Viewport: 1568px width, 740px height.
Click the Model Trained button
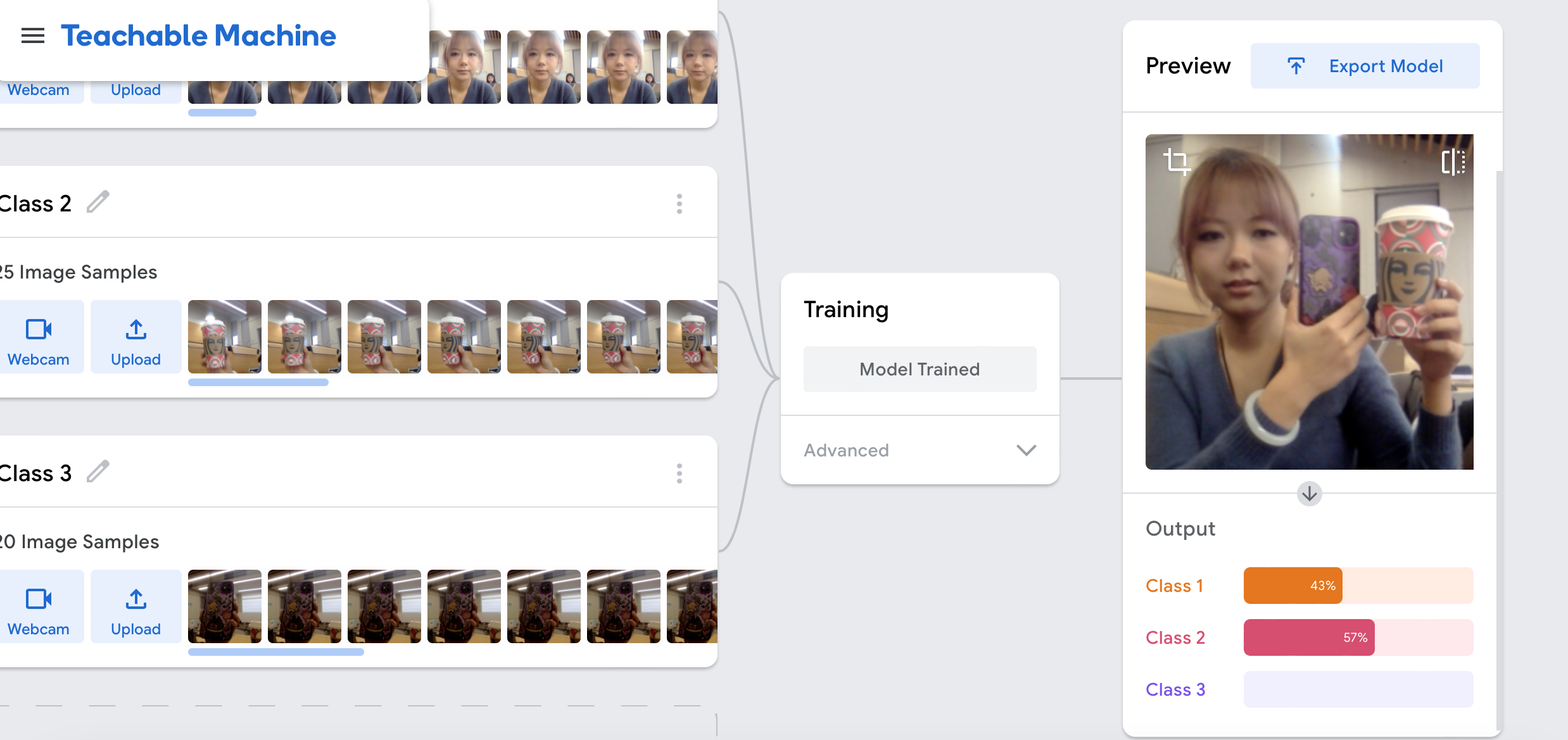(920, 369)
